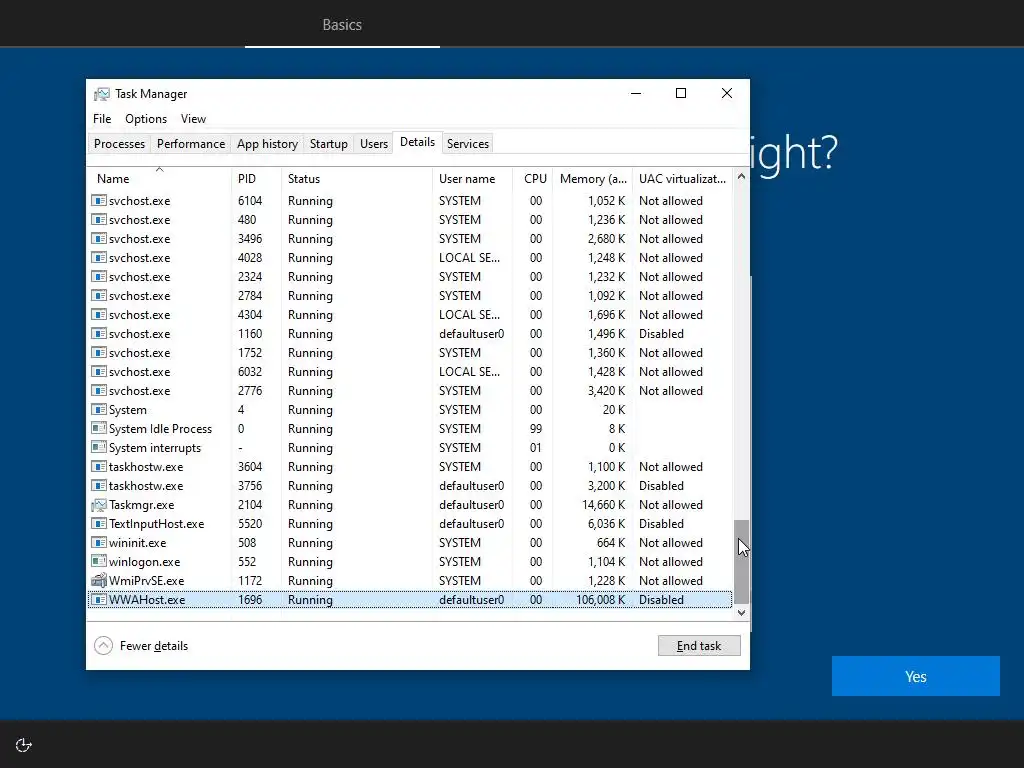Switch to the App history tab
The width and height of the screenshot is (1024, 768).
(x=267, y=144)
